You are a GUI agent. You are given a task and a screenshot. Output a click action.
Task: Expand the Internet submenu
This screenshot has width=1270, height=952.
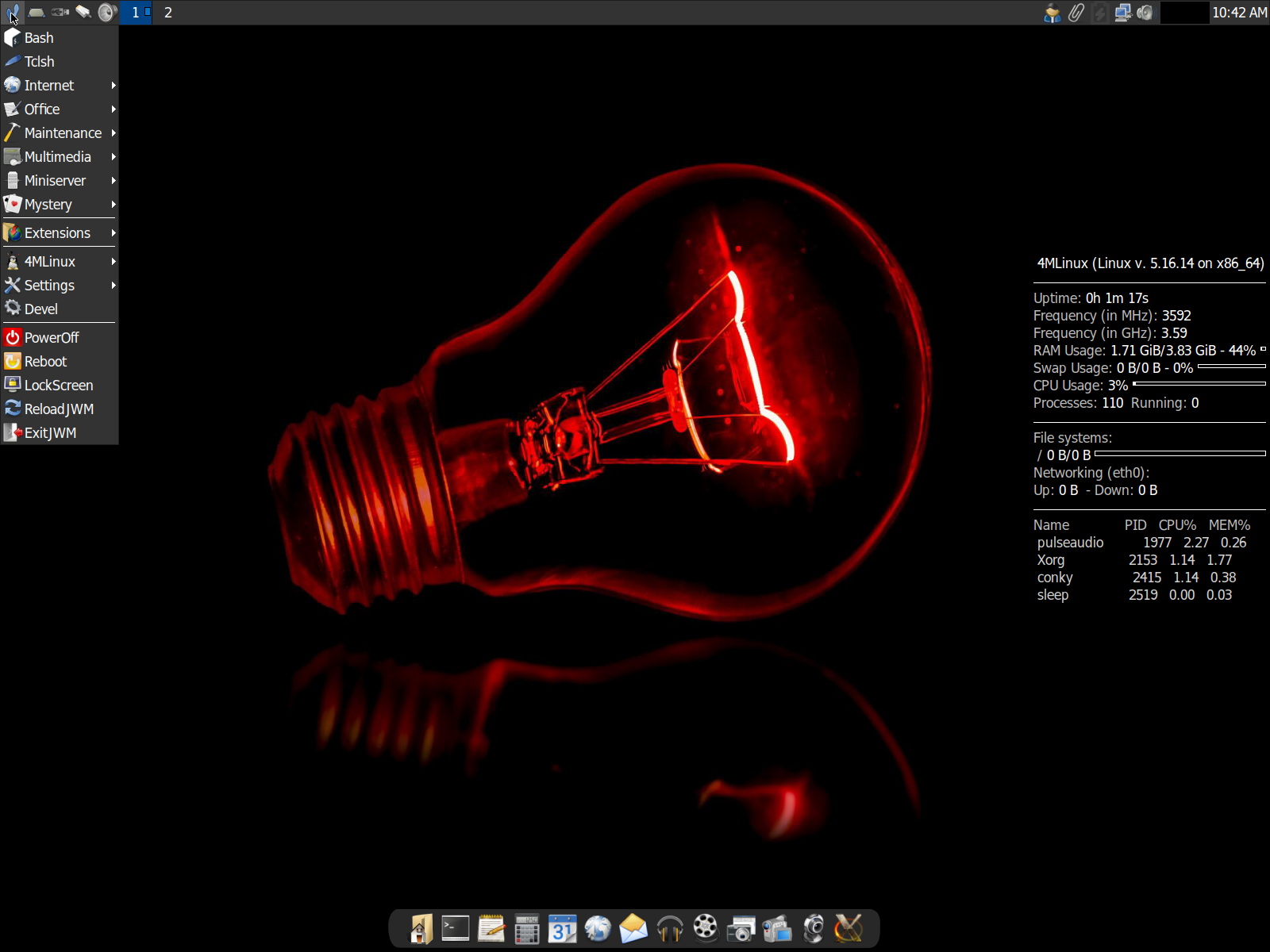pyautogui.click(x=60, y=85)
